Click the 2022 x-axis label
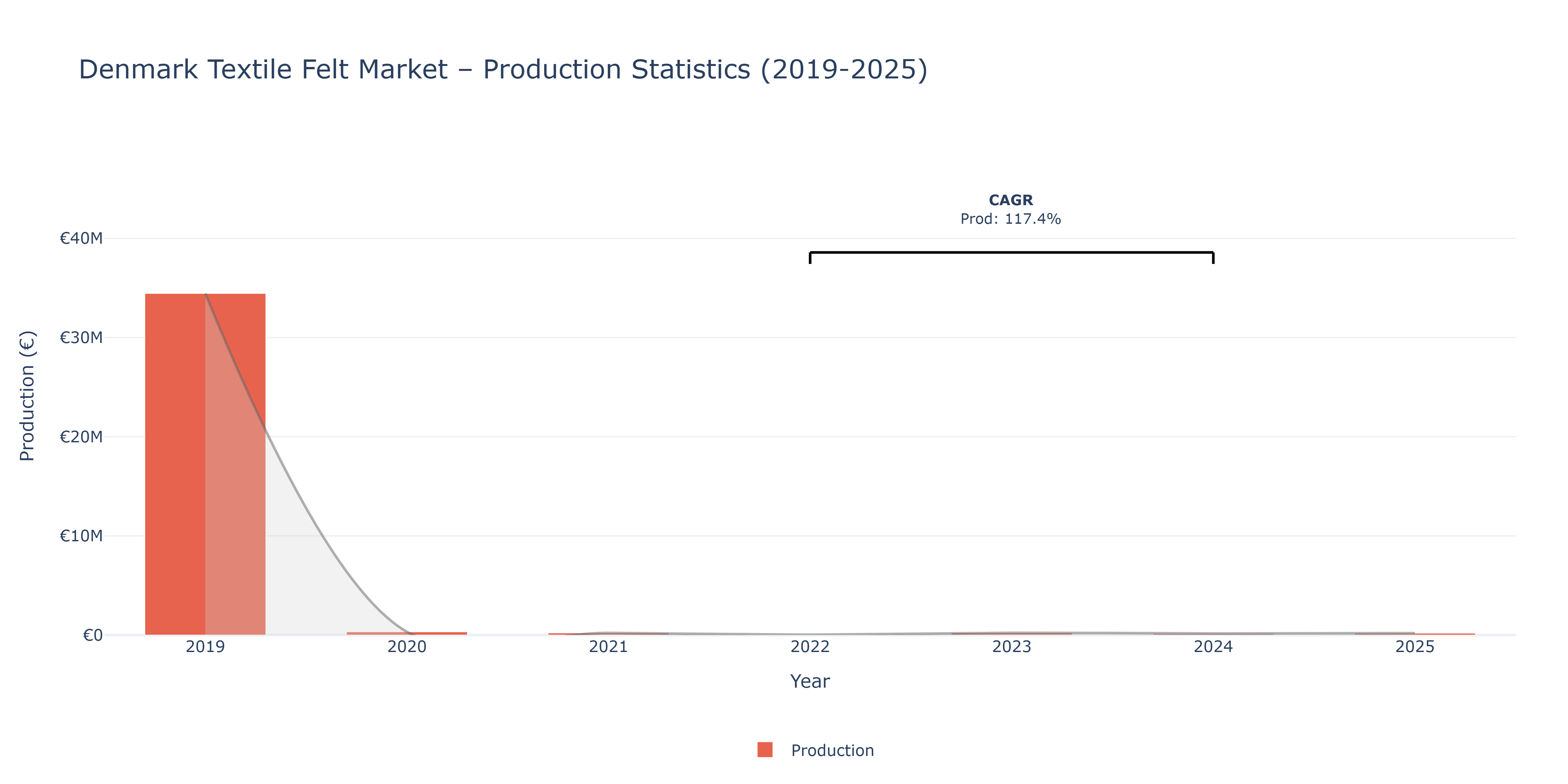This screenshot has width=1568, height=784. point(809,646)
